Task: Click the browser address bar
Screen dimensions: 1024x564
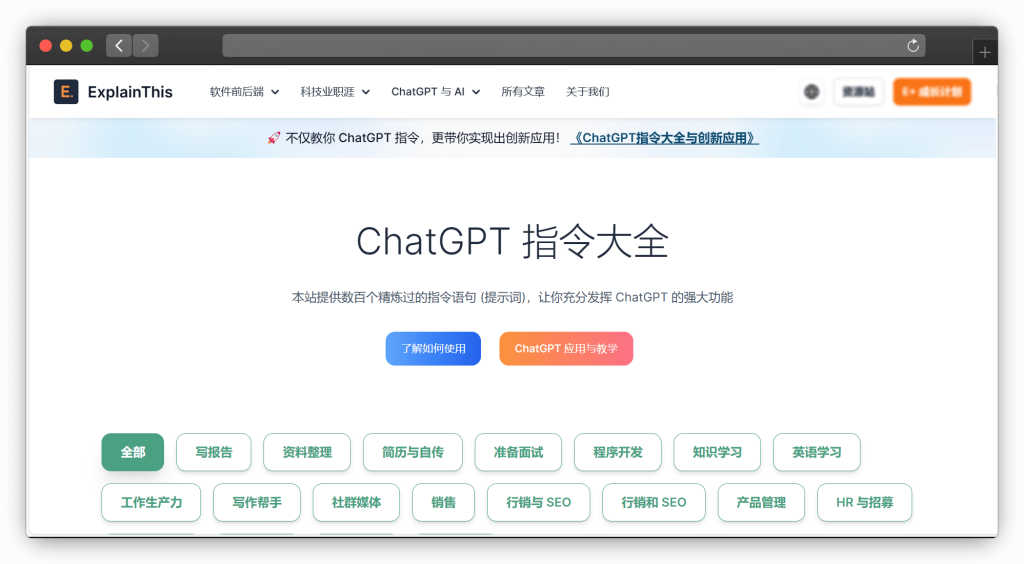Action: click(x=573, y=46)
